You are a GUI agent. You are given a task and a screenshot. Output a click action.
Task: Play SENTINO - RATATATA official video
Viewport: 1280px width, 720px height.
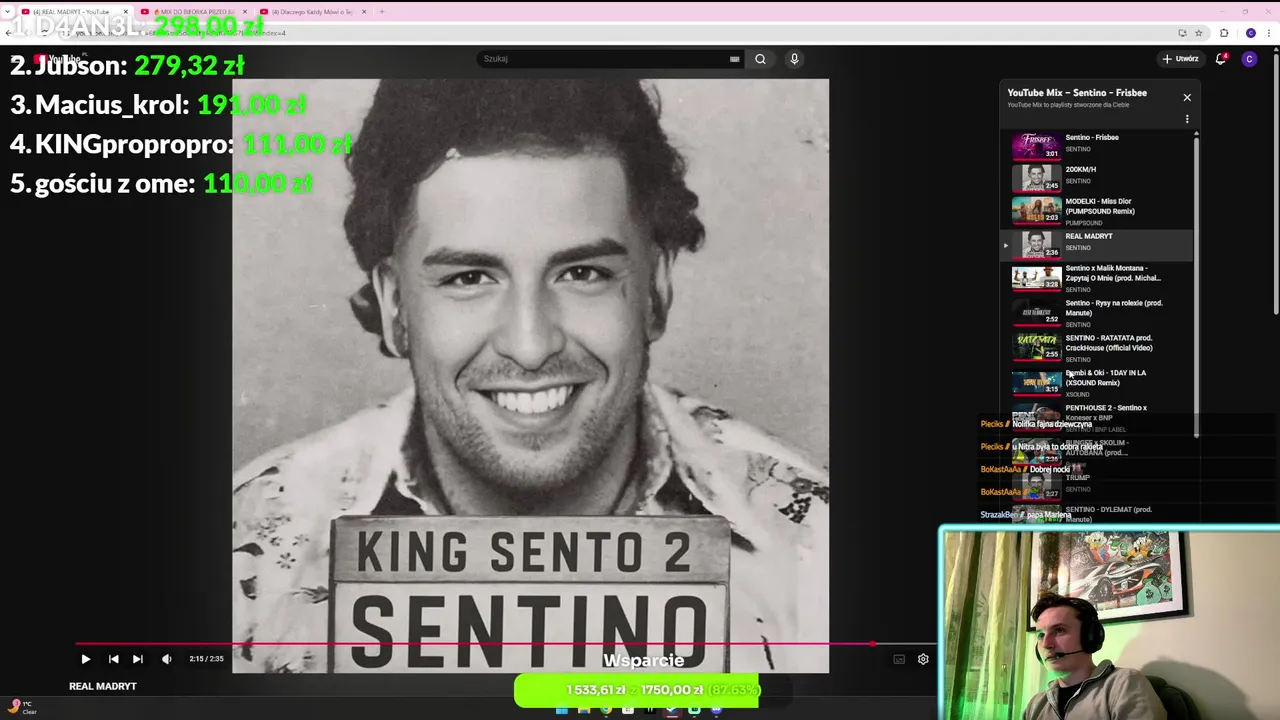point(1097,349)
